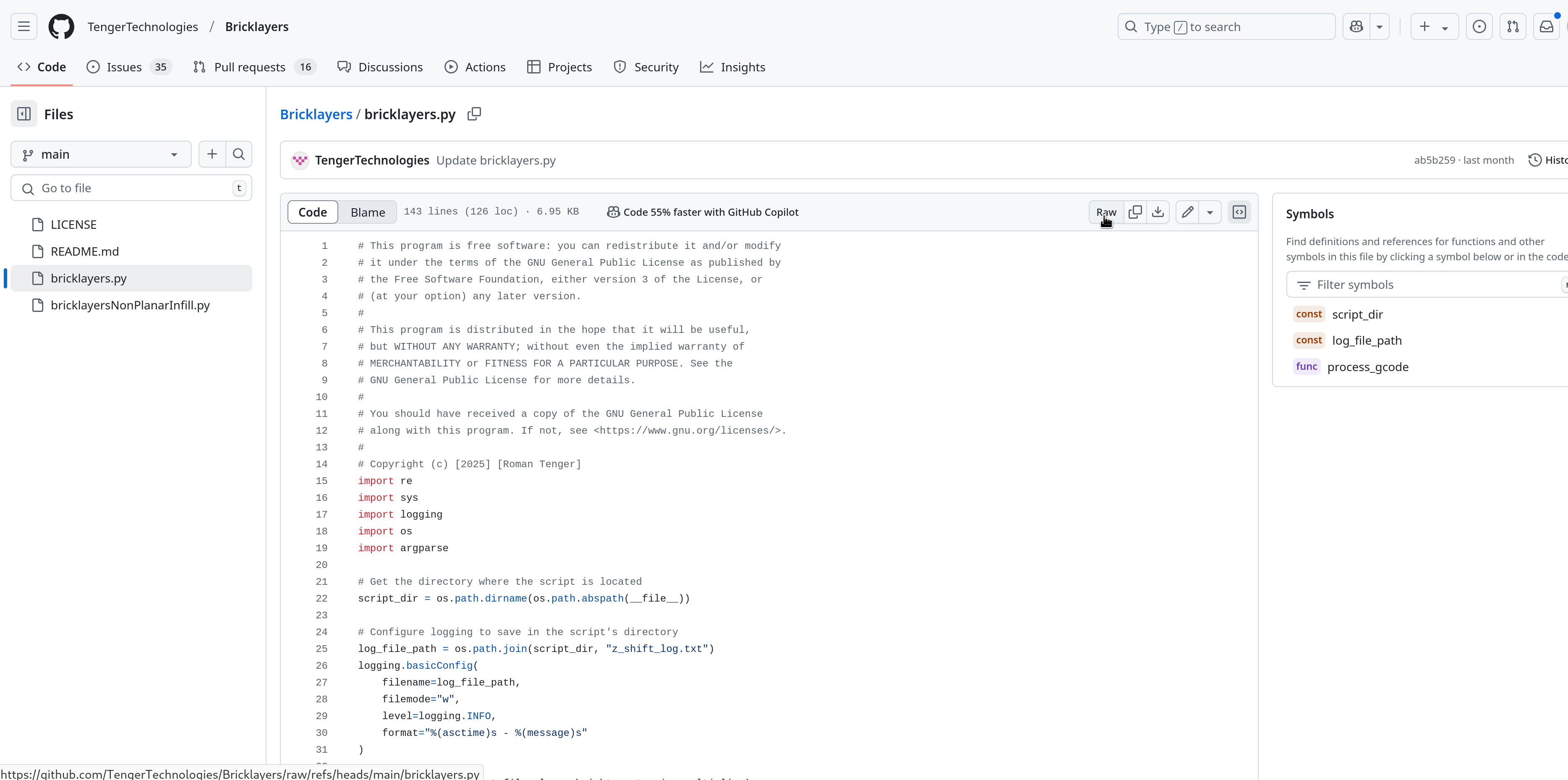The width and height of the screenshot is (1568, 780).
Task: Open file History button
Action: pos(1547,160)
